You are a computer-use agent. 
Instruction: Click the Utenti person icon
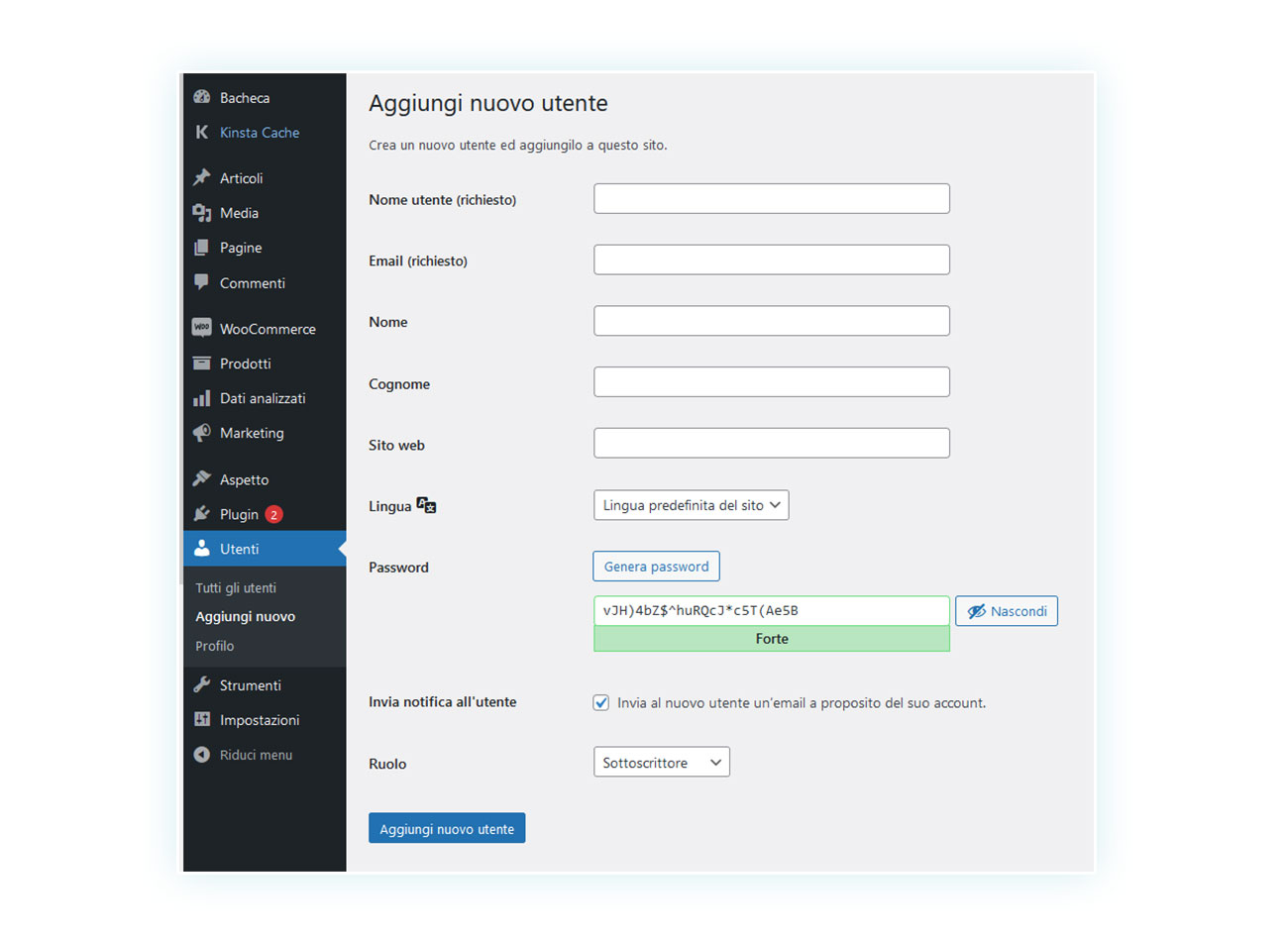(x=202, y=549)
